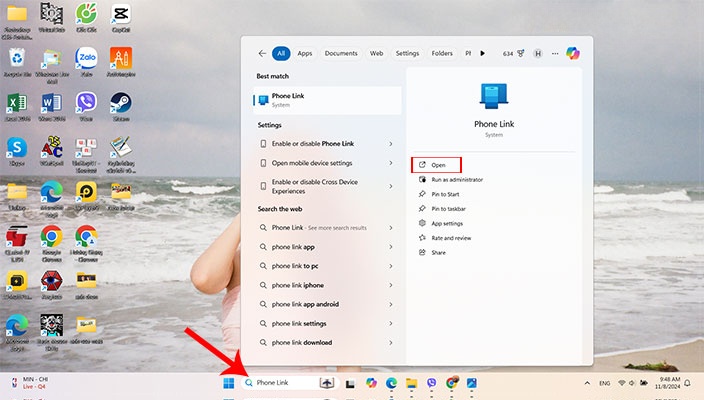This screenshot has width=704, height=400.
Task: Expand 'phone link iphone' suggestion chevron
Action: (391, 285)
